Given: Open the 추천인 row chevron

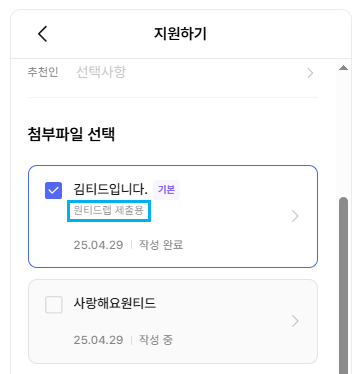Looking at the screenshot, I should (x=310, y=73).
